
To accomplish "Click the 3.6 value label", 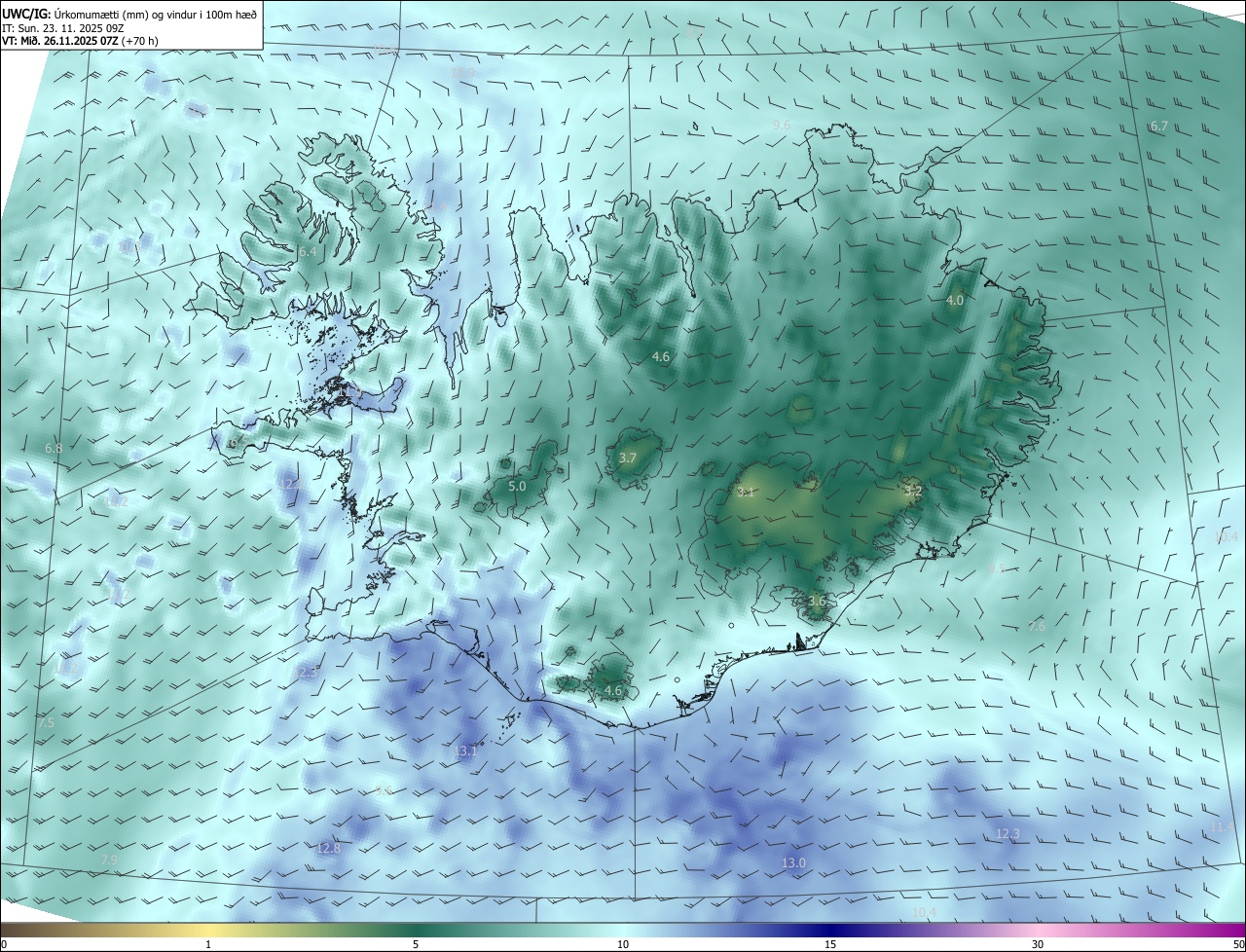I will pos(817,602).
